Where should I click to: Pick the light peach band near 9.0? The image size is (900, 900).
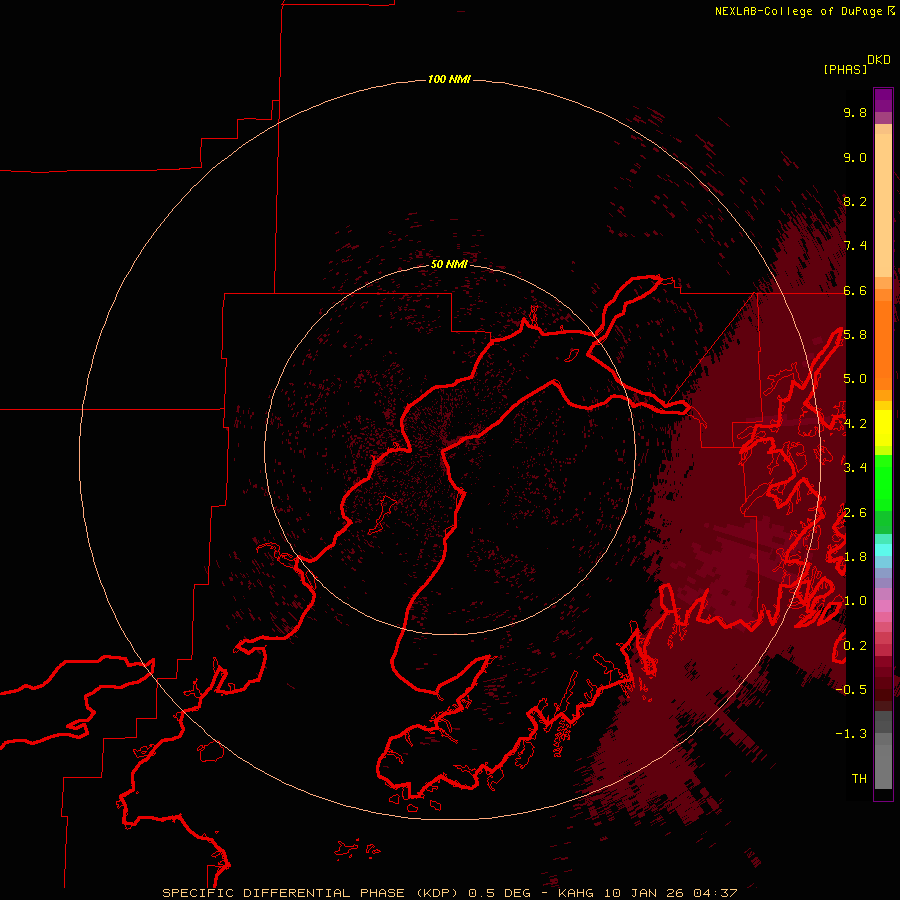coord(883,205)
